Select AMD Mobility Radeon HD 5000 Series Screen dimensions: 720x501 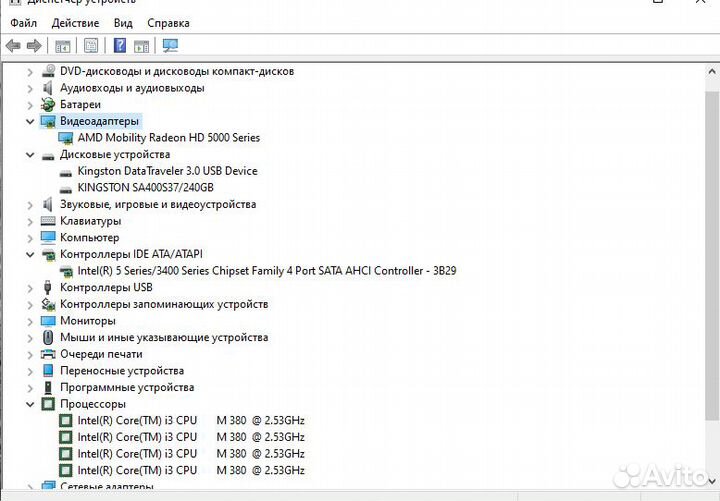(169, 138)
